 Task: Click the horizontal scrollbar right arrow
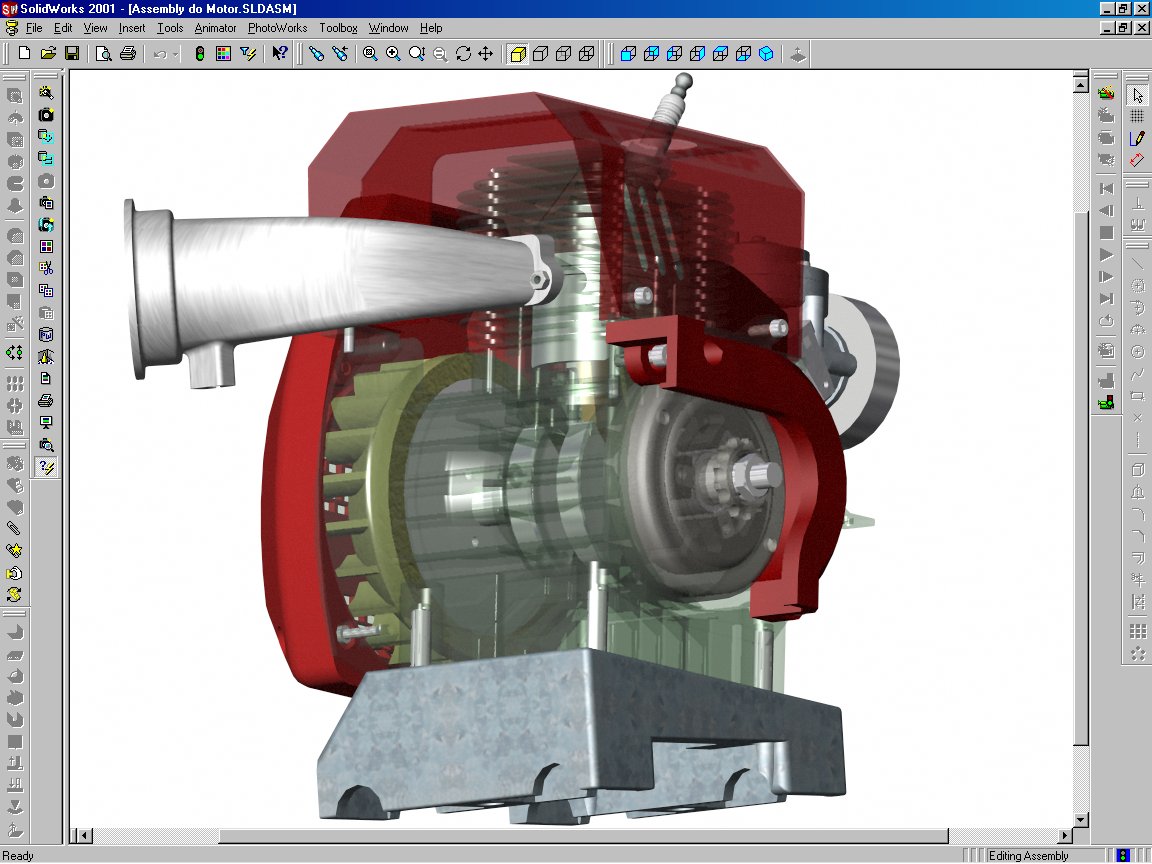(1063, 836)
